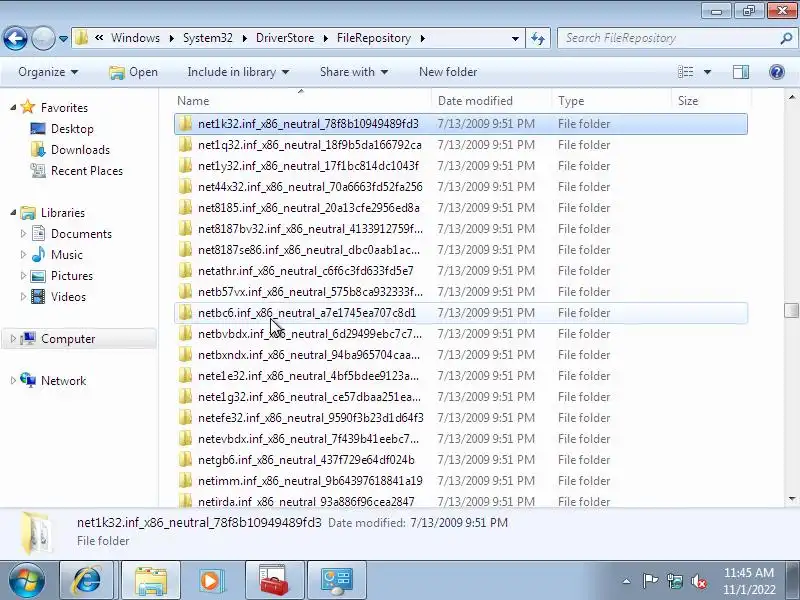This screenshot has height=600, width=800.
Task: Sort by the Name column header
Action: 302,101
